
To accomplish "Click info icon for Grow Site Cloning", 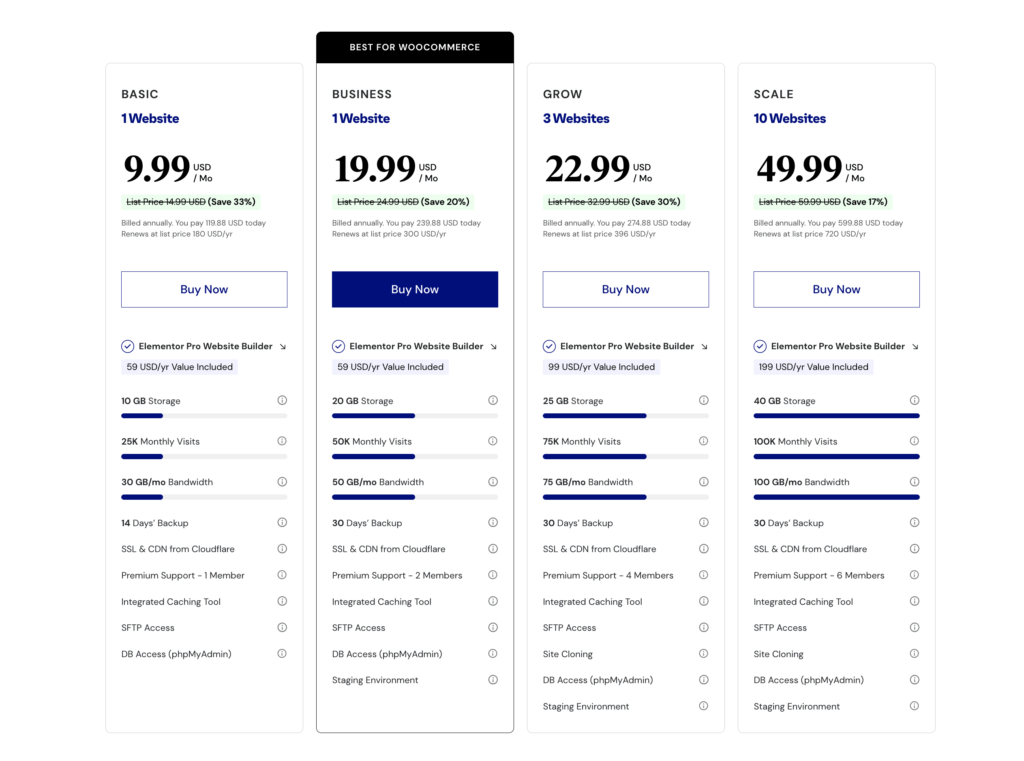I will coord(704,654).
